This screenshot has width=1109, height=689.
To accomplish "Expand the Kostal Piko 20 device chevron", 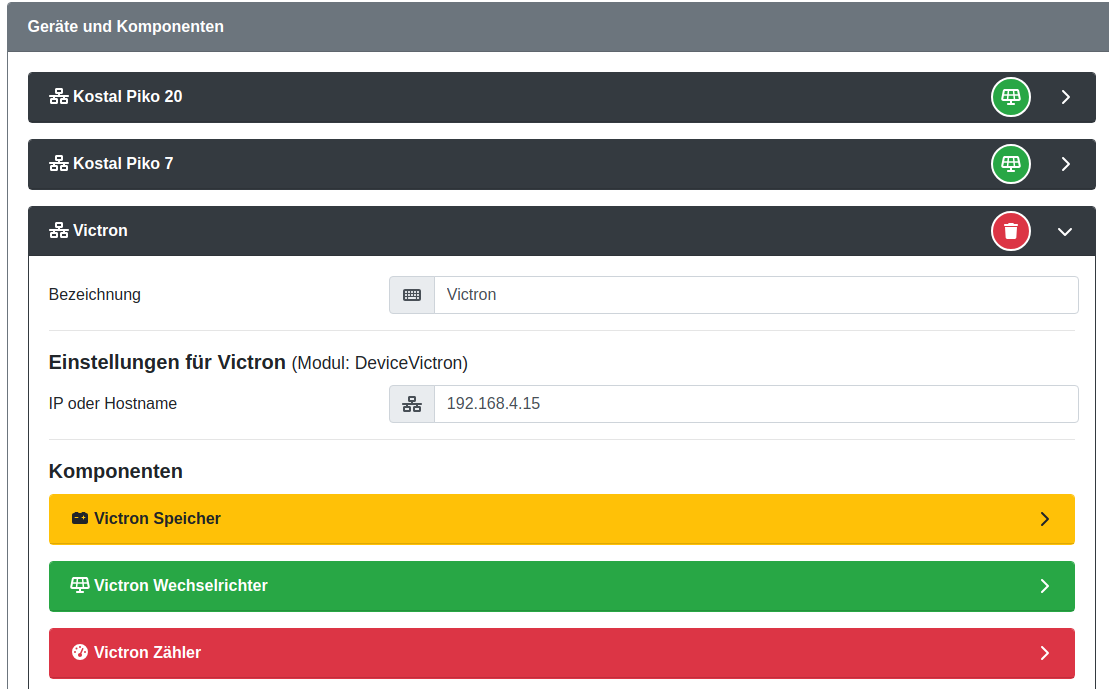I will point(1065,97).
